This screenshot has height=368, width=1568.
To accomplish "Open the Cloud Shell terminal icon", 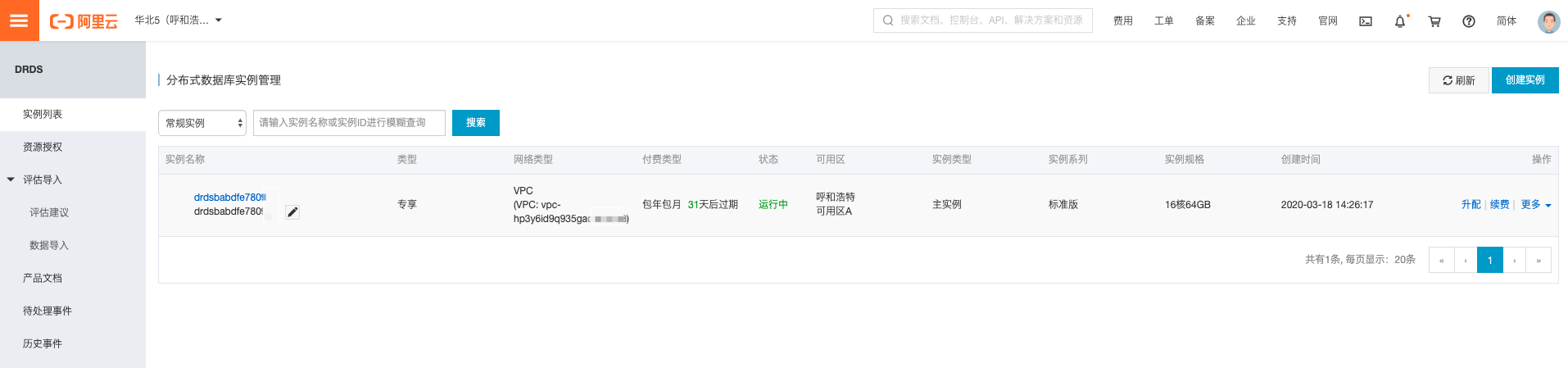I will (x=1365, y=21).
